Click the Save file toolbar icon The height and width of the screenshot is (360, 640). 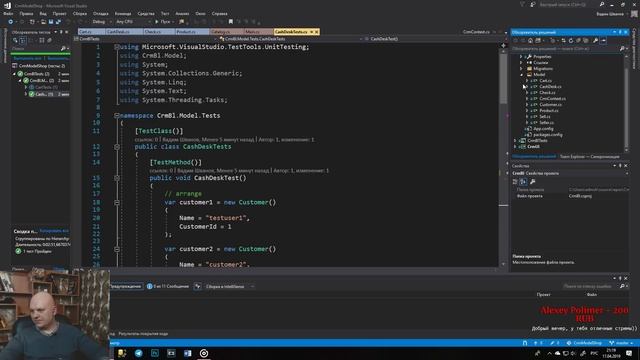pos(51,22)
